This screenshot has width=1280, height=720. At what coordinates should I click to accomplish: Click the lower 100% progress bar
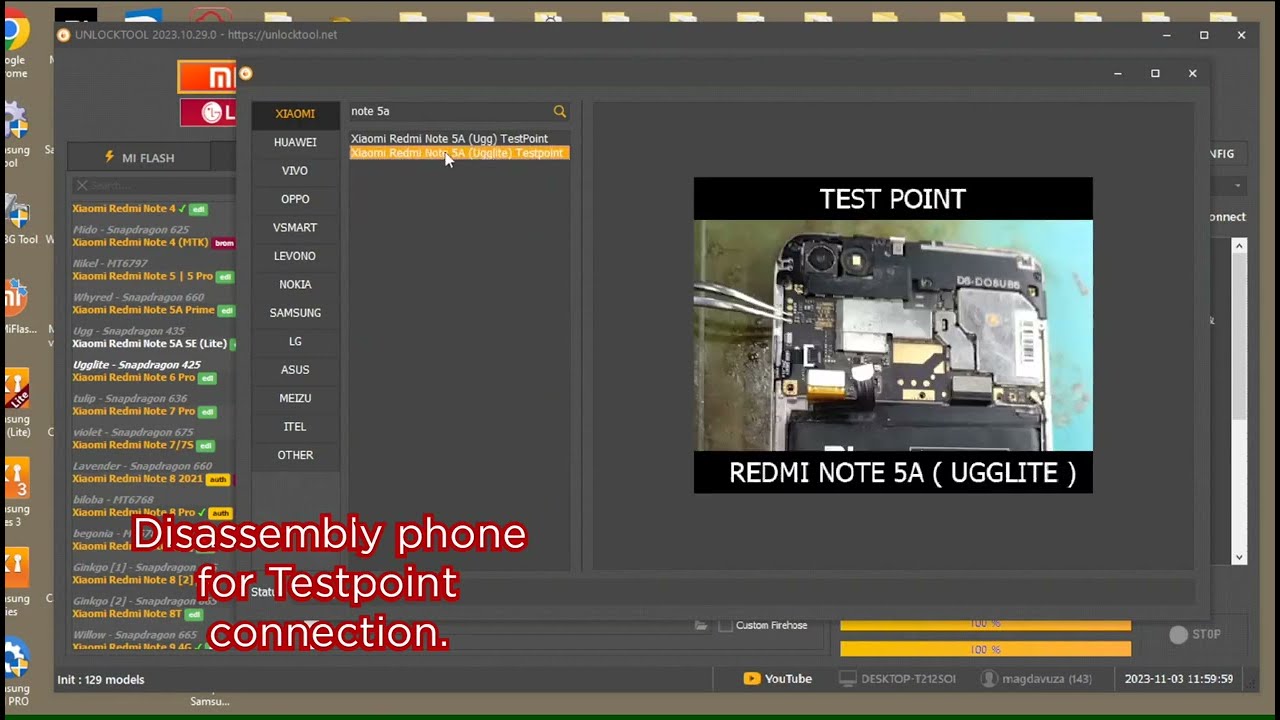[985, 649]
